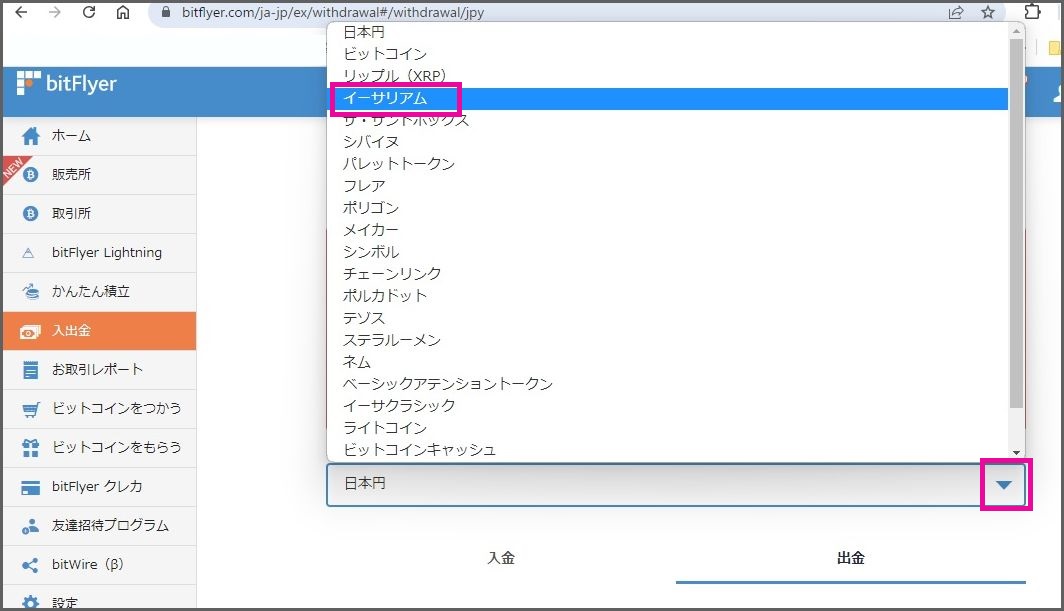Open 入出金 in the sidebar
The image size is (1064, 611).
(x=100, y=331)
